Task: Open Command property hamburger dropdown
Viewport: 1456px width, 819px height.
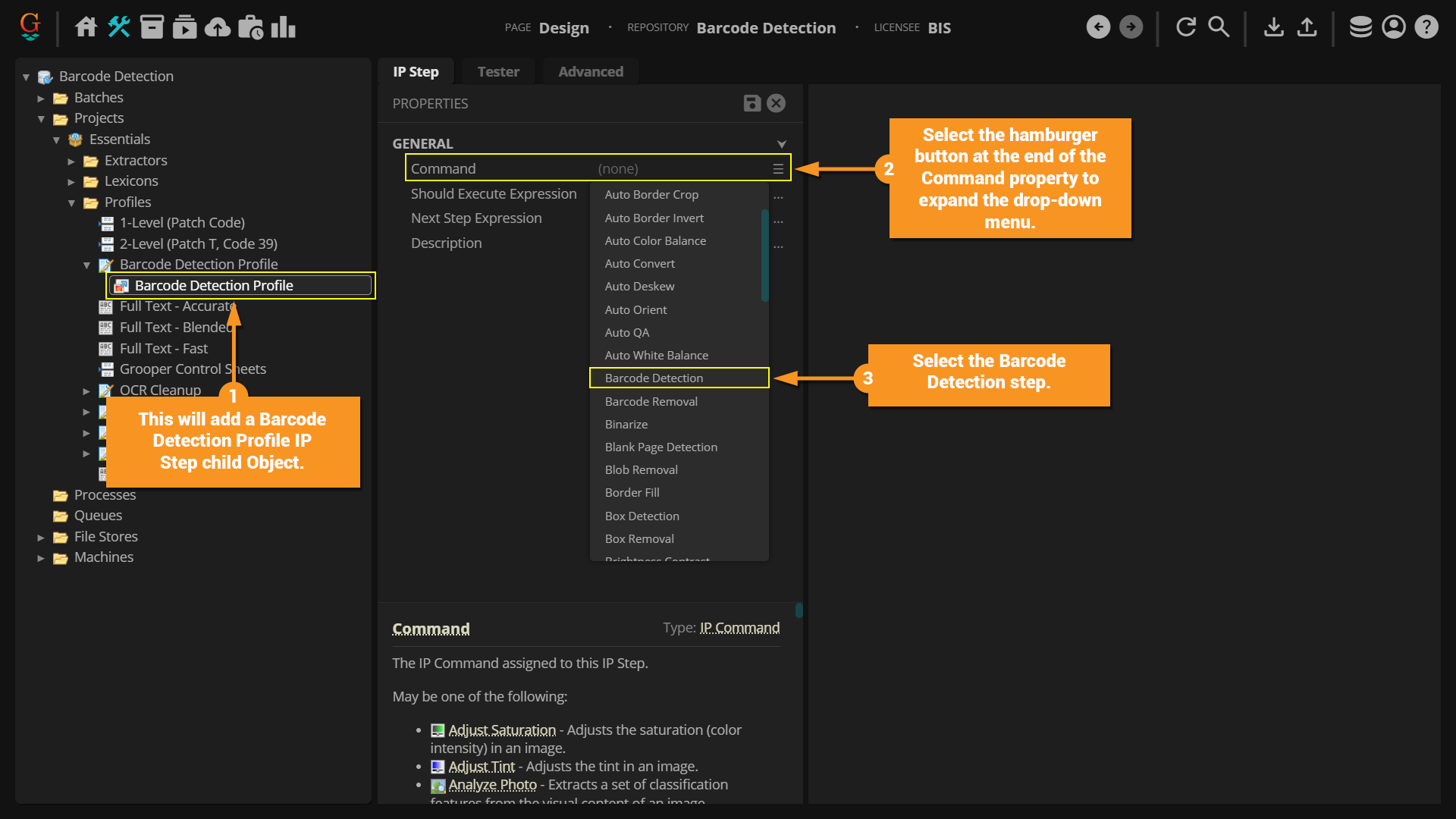Action: click(x=778, y=169)
